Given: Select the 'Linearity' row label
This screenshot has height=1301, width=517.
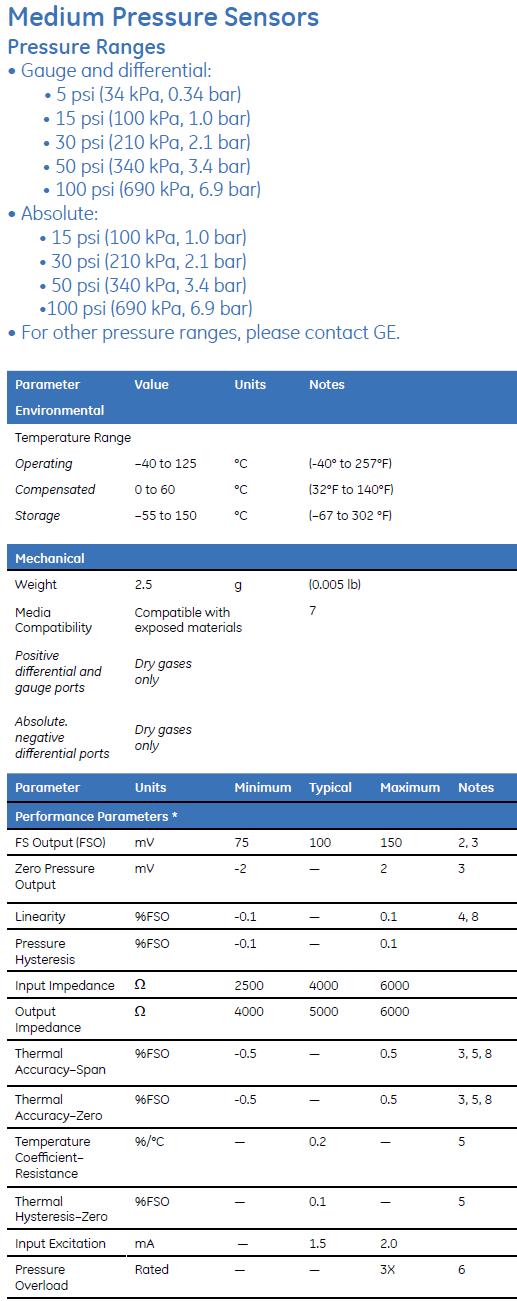Looking at the screenshot, I should pos(40,916).
